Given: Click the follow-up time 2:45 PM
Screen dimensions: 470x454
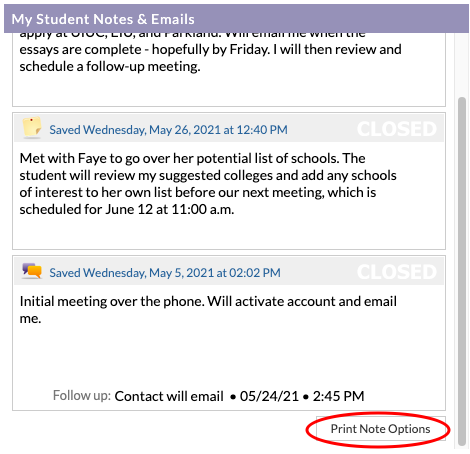Looking at the screenshot, I should pos(338,396).
